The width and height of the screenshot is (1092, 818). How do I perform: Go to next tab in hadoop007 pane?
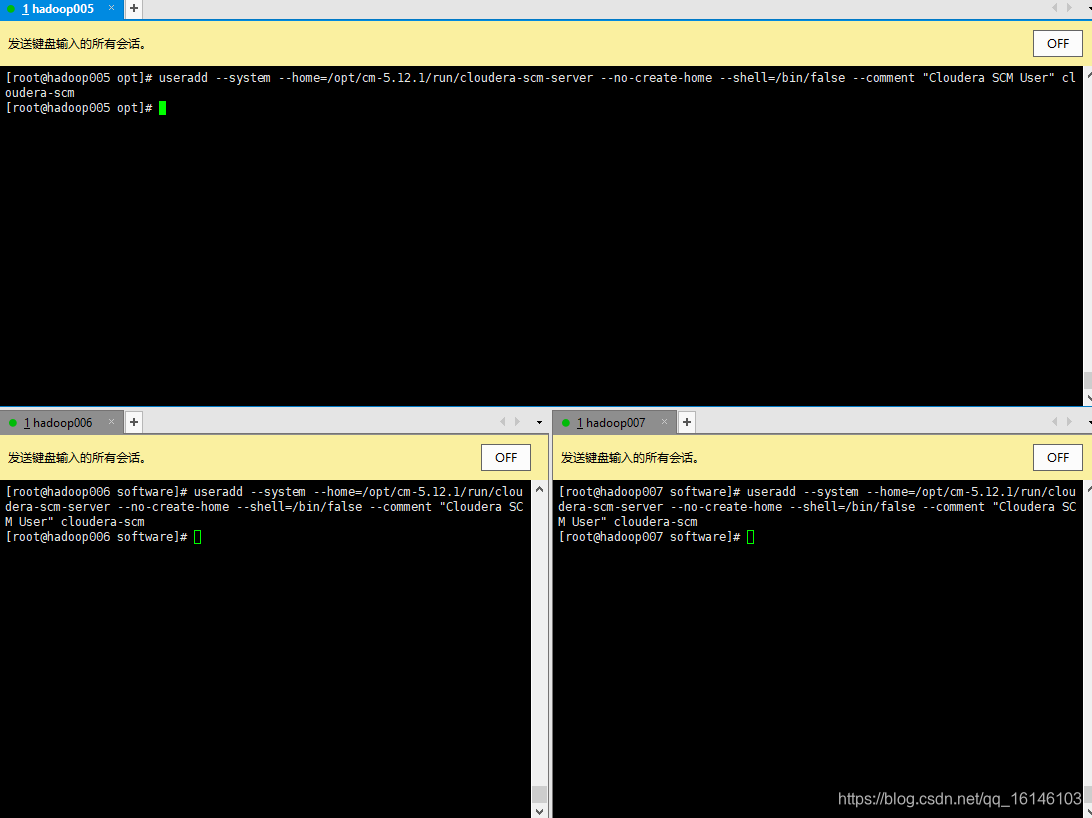(1070, 422)
